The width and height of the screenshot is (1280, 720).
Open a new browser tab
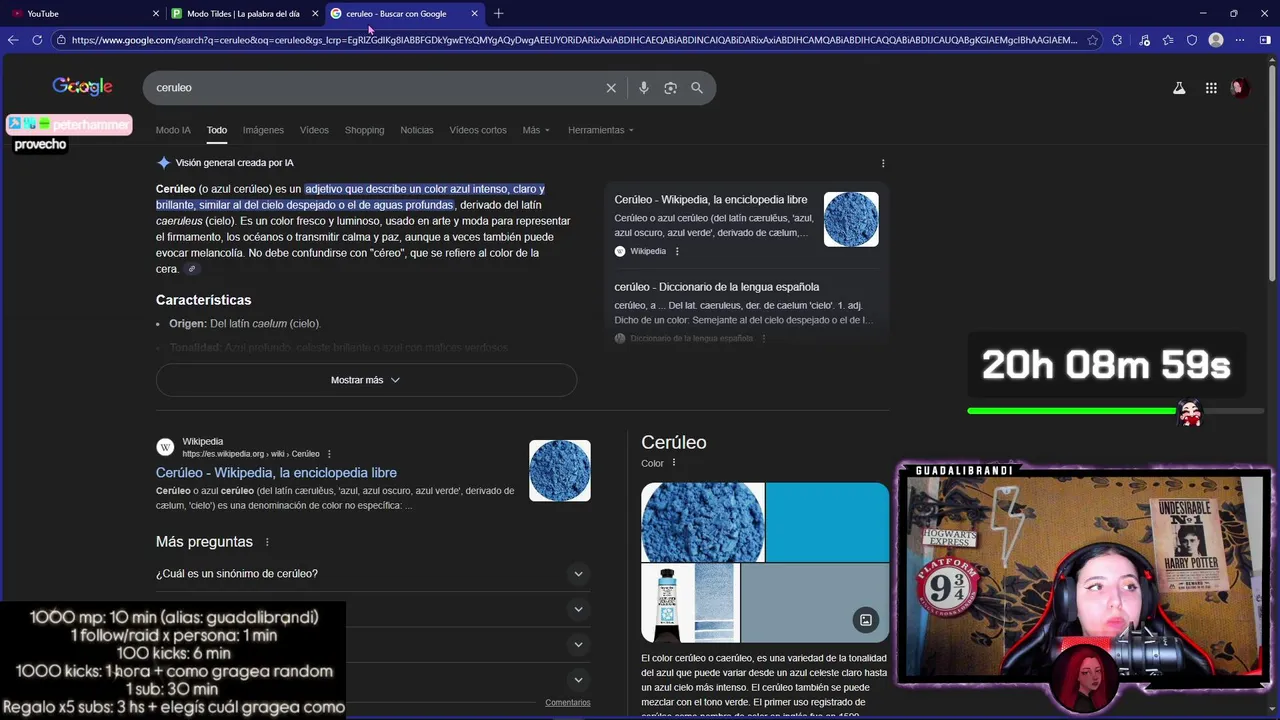point(499,13)
